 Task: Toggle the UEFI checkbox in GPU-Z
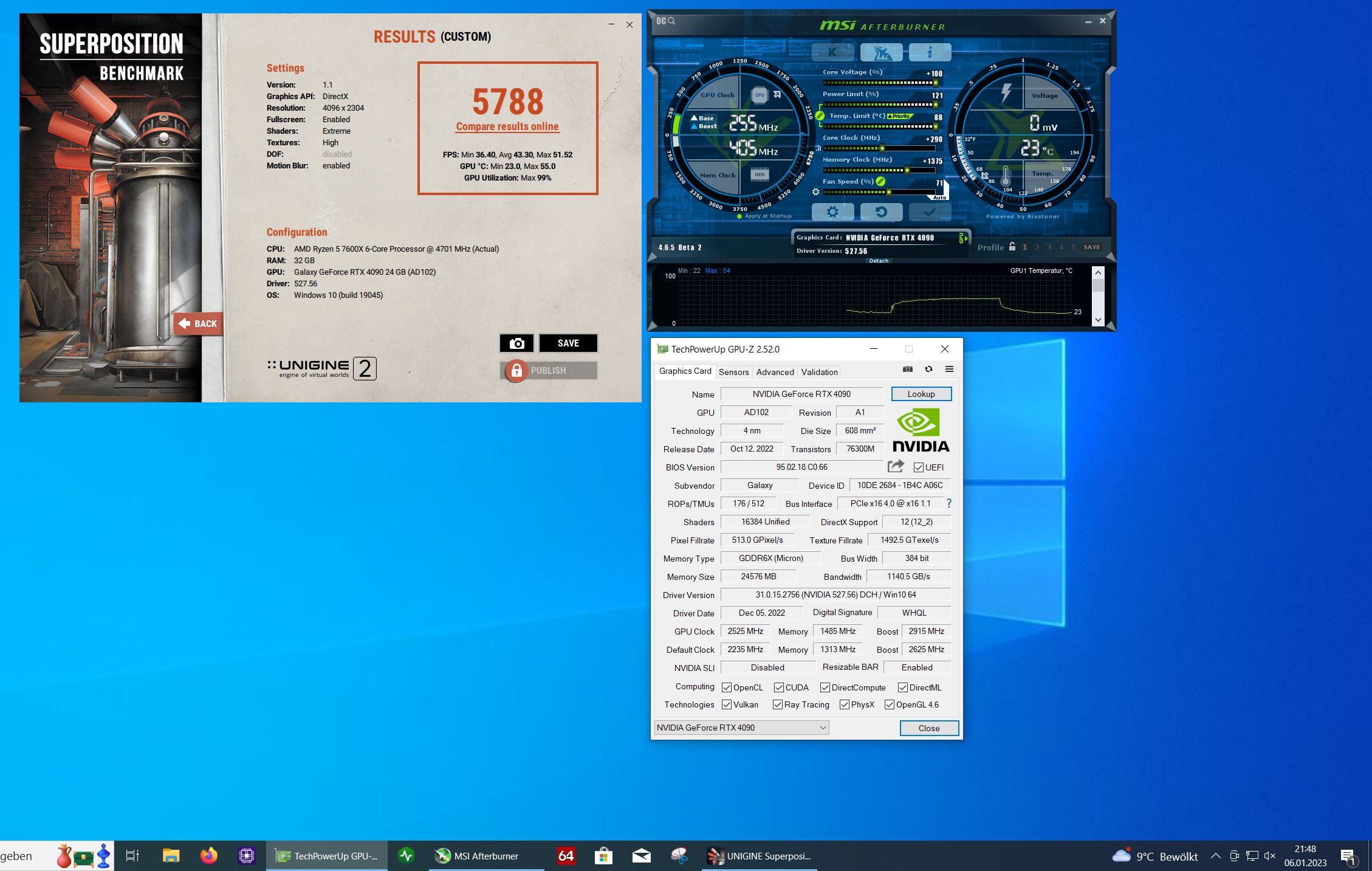click(x=919, y=467)
